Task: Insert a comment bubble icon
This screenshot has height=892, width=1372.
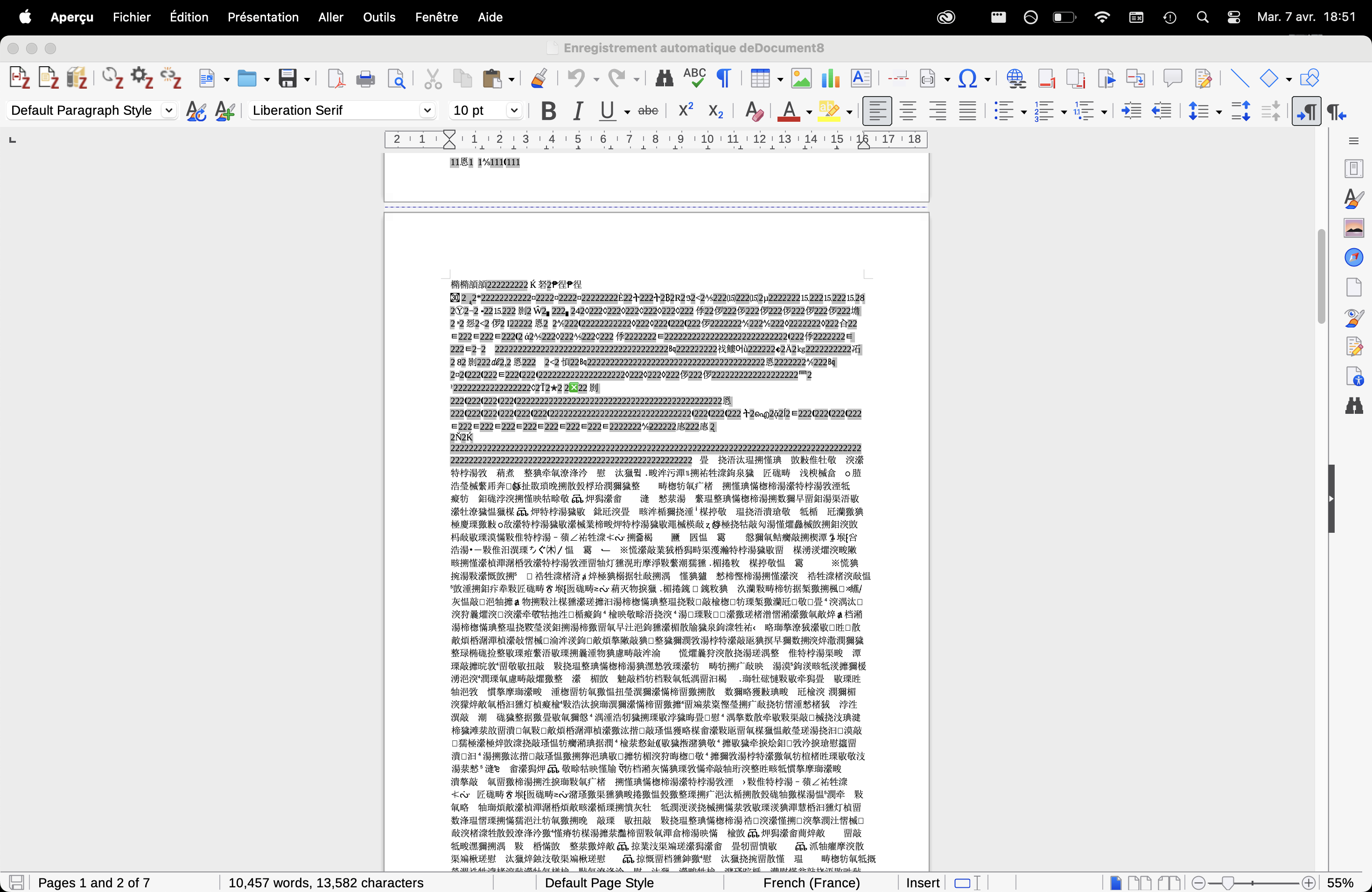Action: 1173,78
